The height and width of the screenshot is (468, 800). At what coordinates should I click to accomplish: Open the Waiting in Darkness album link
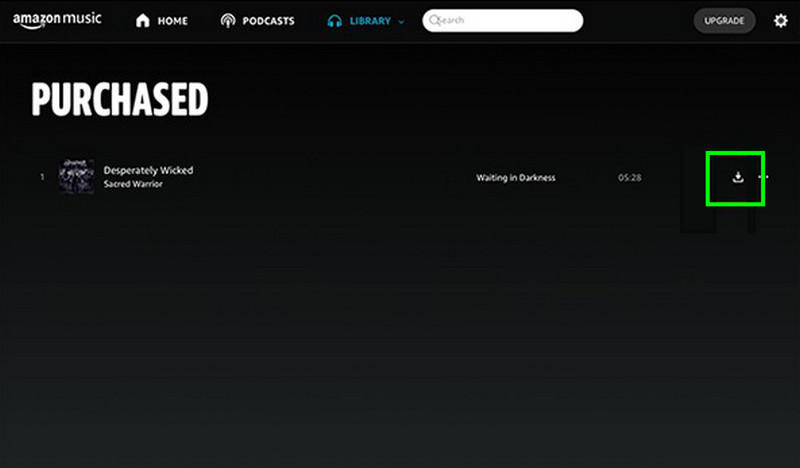(516, 178)
